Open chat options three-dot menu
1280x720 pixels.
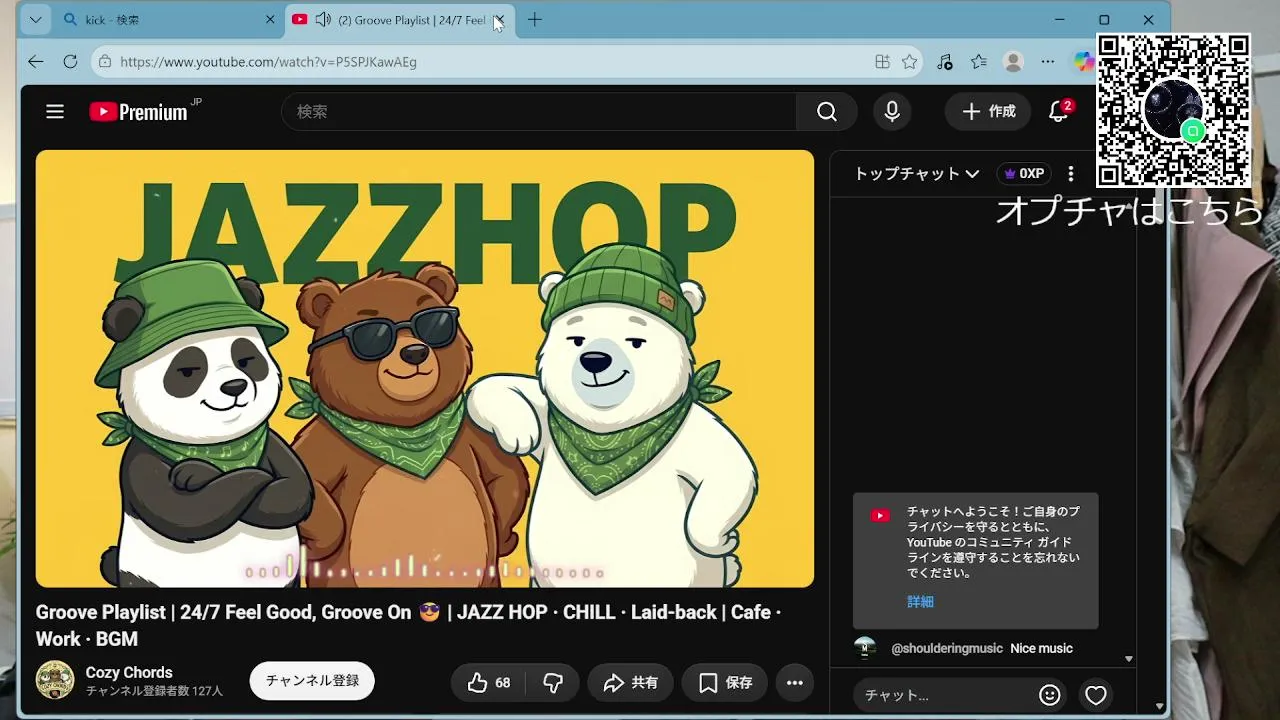click(1071, 174)
